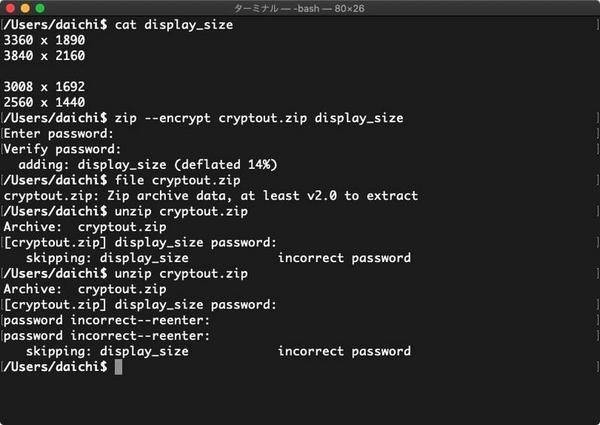Click the first 'password incorrect--reenter:' line
Image resolution: width=600 pixels, height=425 pixels.
click(x=107, y=320)
